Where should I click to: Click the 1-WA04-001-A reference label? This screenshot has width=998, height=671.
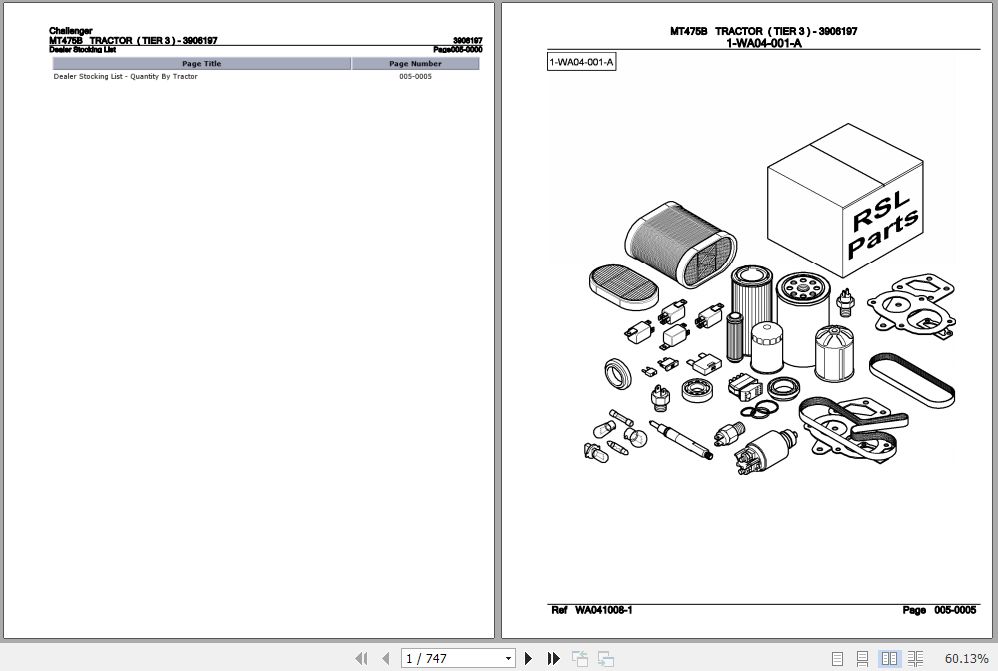tap(581, 61)
